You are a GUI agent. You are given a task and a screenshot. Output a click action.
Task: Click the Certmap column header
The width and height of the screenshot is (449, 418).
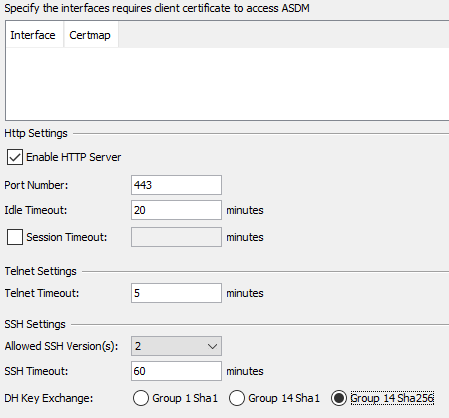91,35
